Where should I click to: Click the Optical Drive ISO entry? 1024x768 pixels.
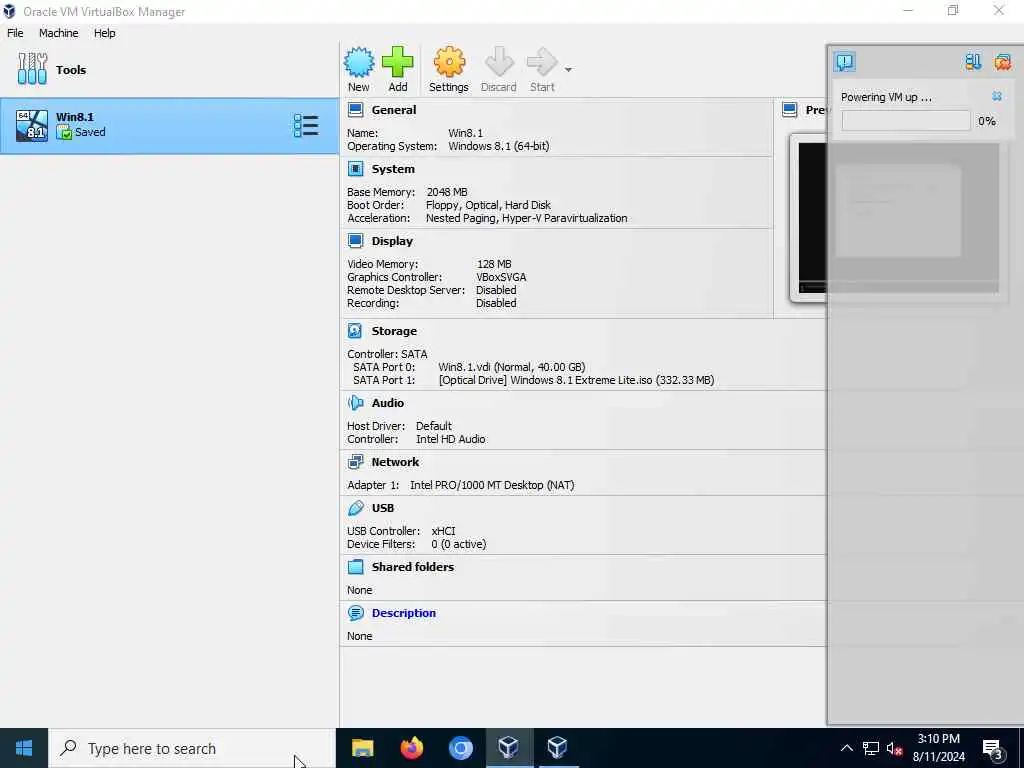(577, 380)
